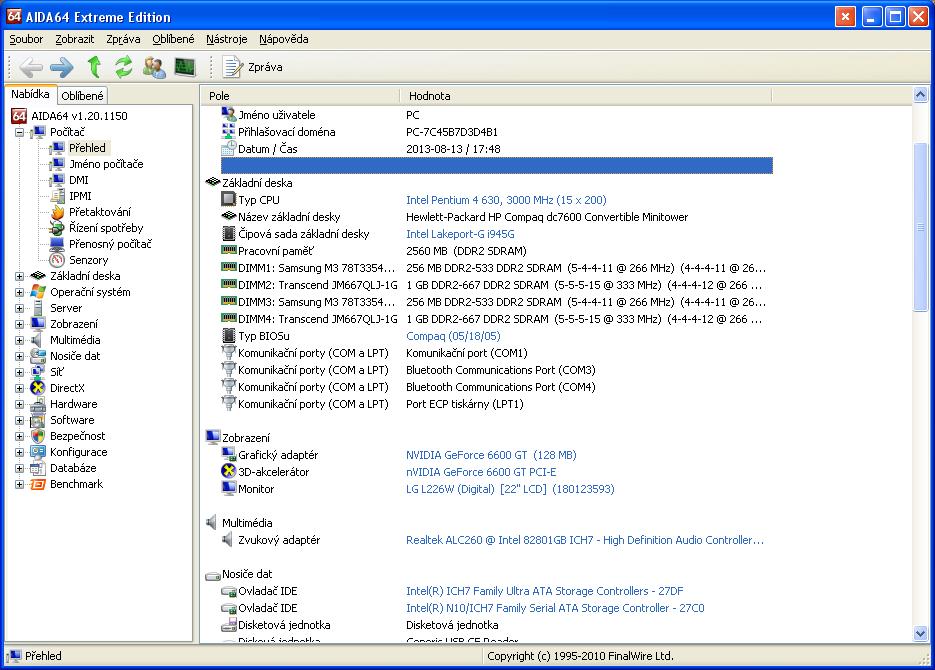This screenshot has height=670, width=935.
Task: Open the Soubor menu
Action: [26, 39]
